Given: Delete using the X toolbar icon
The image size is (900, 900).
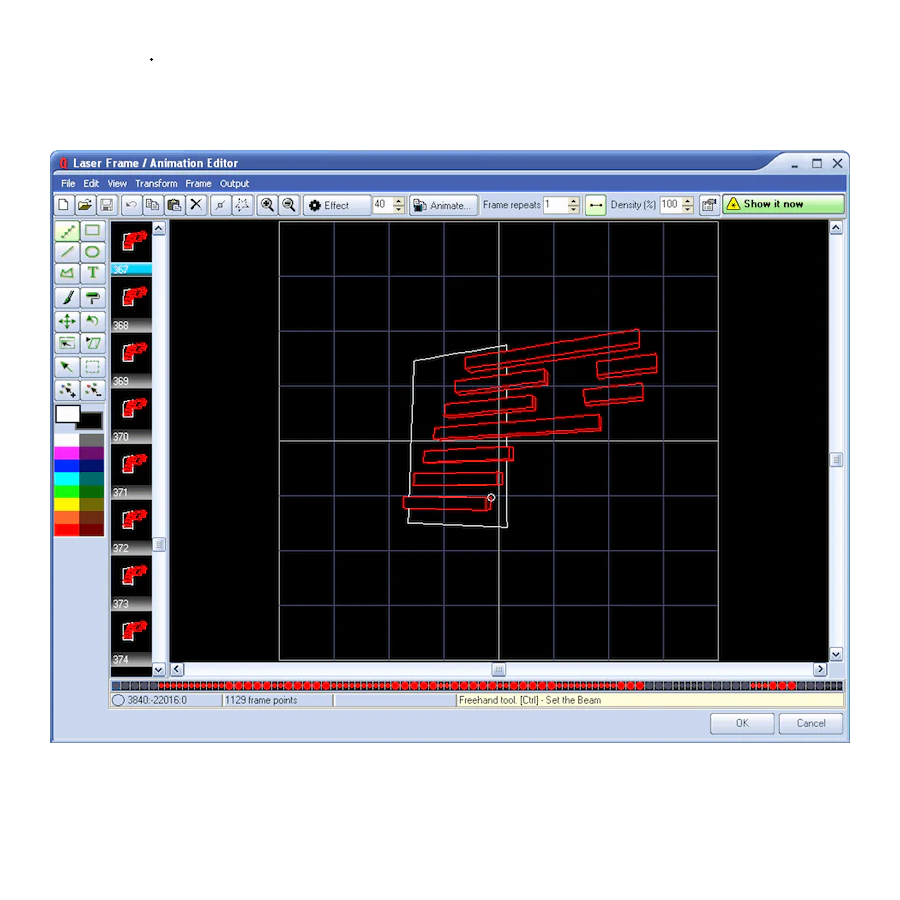Looking at the screenshot, I should [x=196, y=205].
